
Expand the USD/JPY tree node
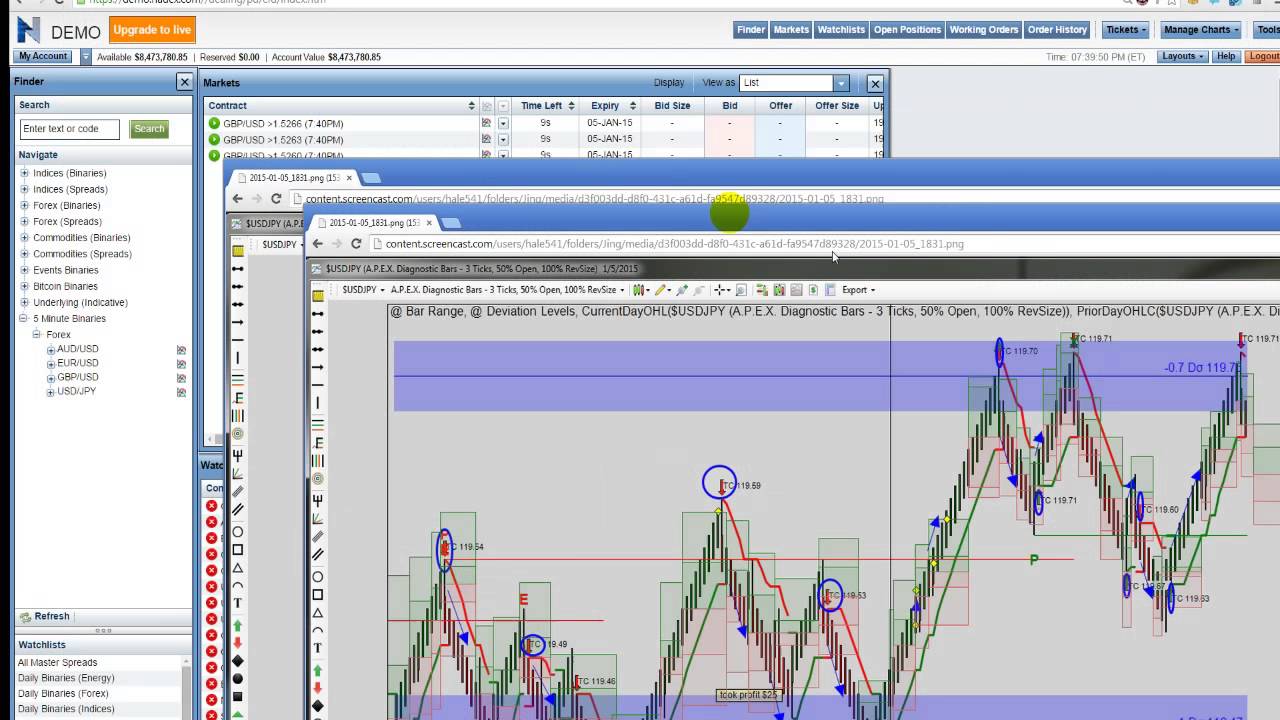click(x=51, y=392)
